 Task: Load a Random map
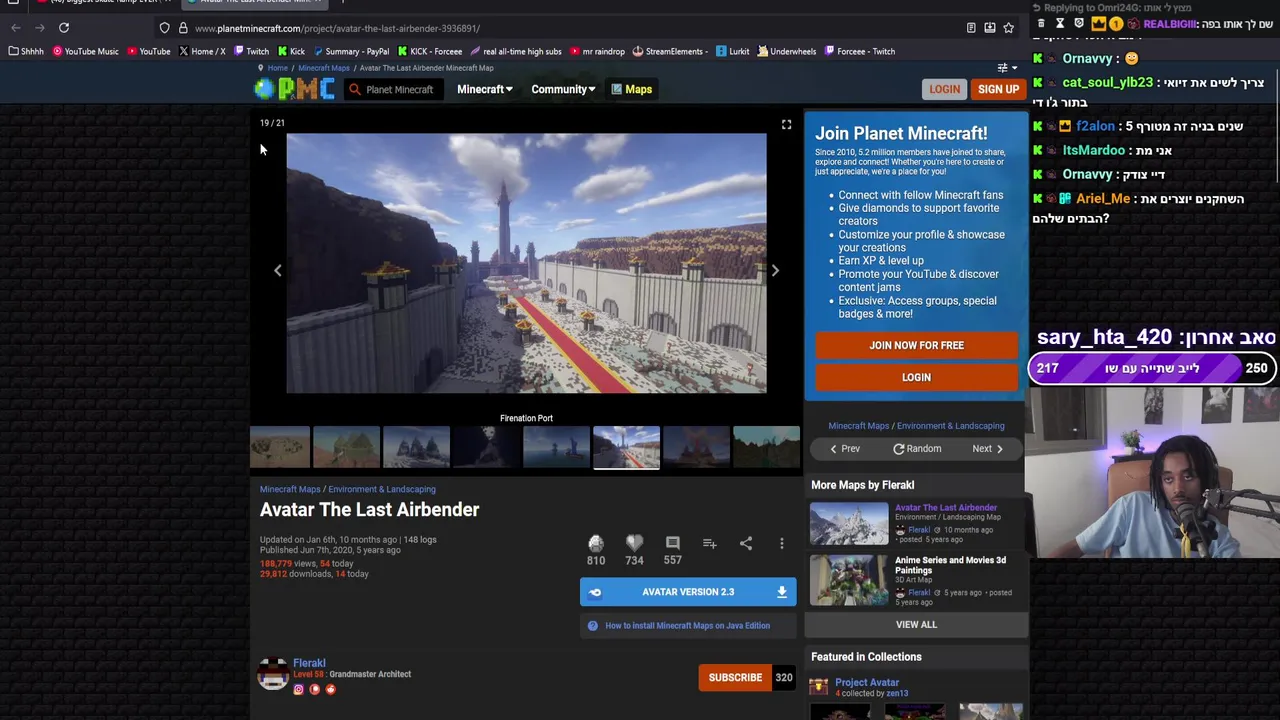916,449
